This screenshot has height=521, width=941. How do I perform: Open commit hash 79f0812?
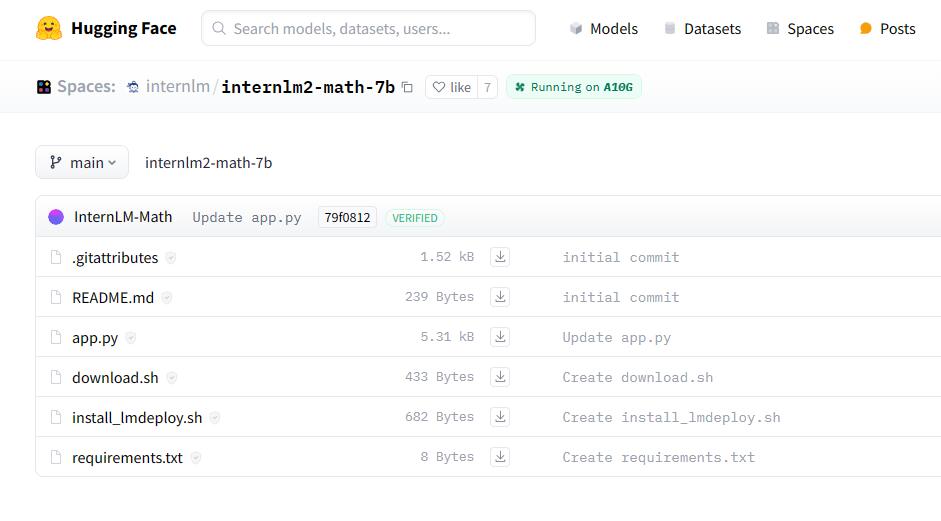pyautogui.click(x=347, y=217)
